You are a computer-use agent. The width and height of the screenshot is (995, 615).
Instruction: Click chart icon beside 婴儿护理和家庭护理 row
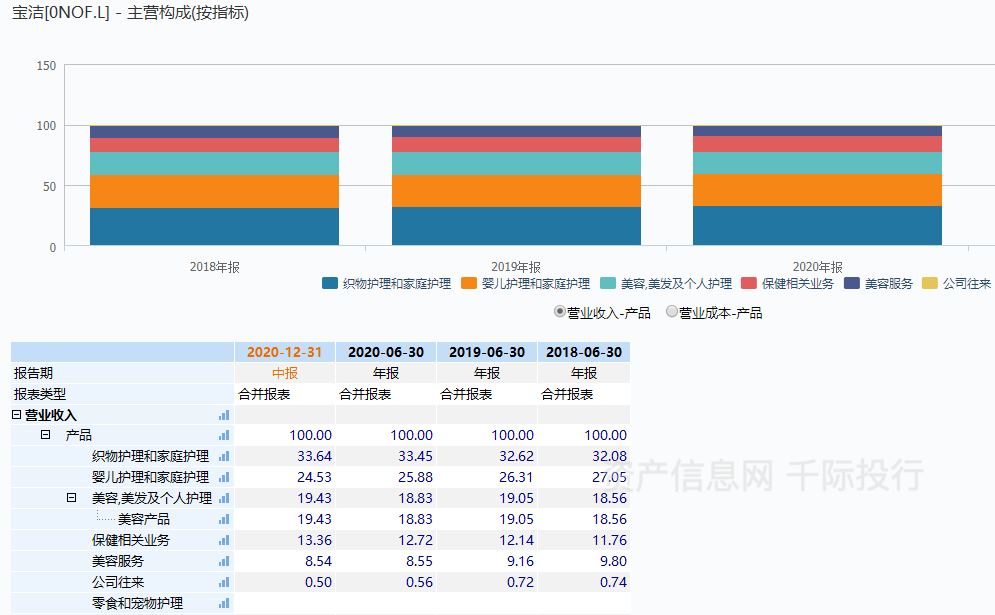tap(224, 477)
